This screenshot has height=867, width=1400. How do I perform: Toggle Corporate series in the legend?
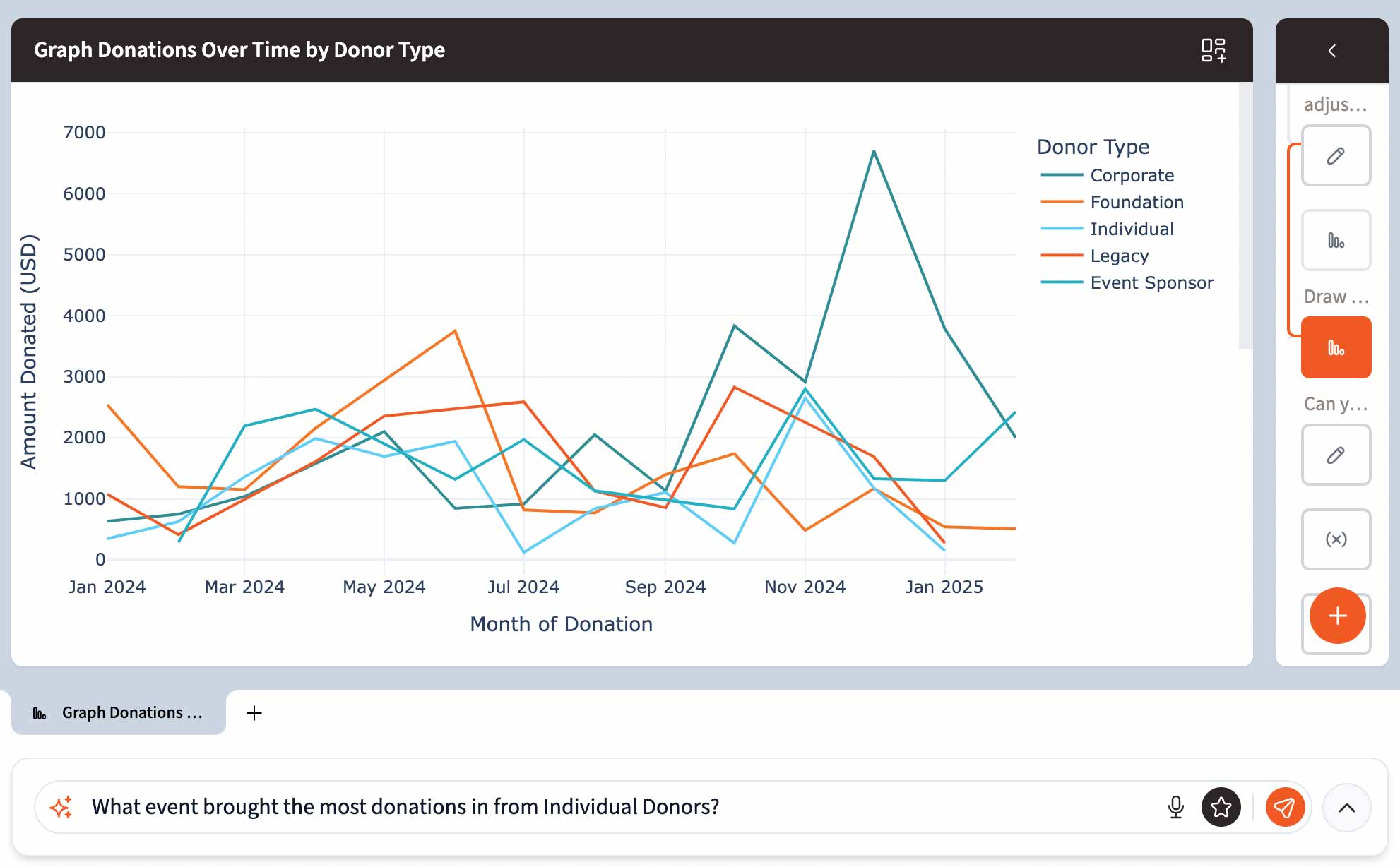pos(1131,175)
